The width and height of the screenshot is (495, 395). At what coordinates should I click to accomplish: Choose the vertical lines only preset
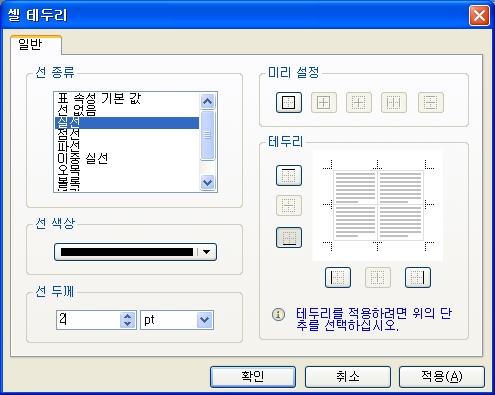click(x=394, y=102)
